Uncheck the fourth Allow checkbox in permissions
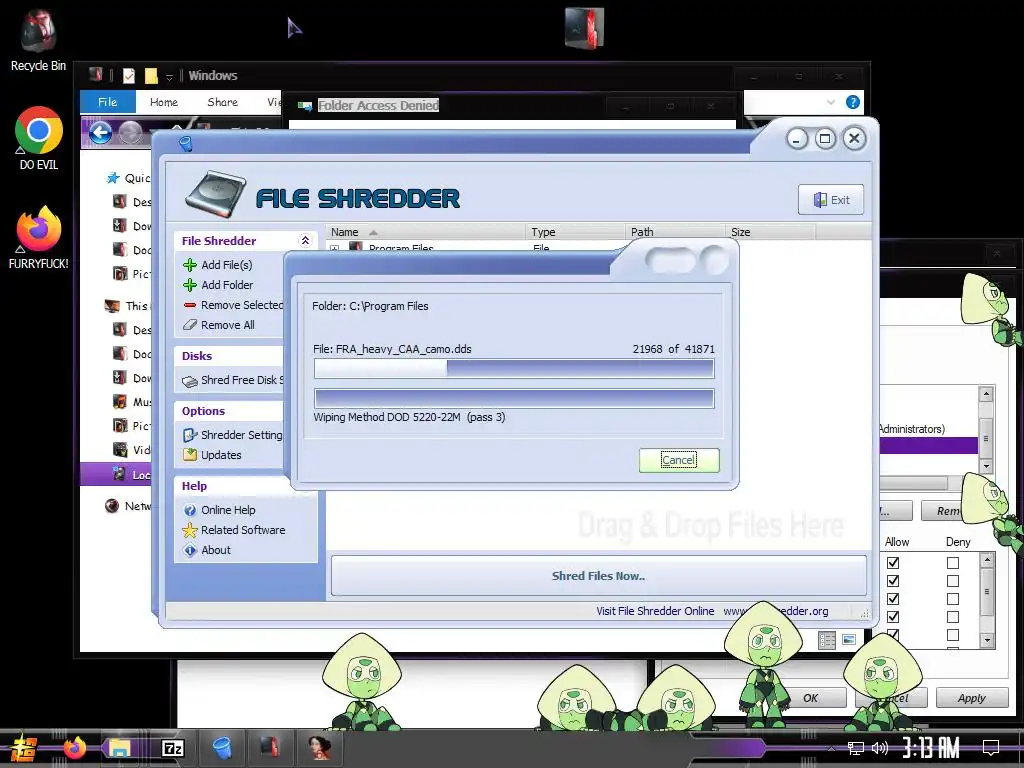The width and height of the screenshot is (1024, 768). click(x=893, y=616)
